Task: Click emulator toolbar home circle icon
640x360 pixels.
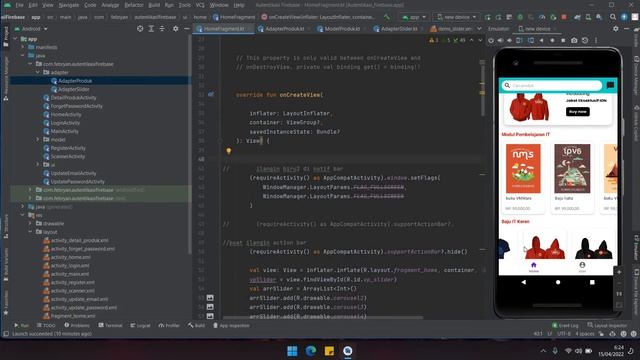Action: (552, 40)
